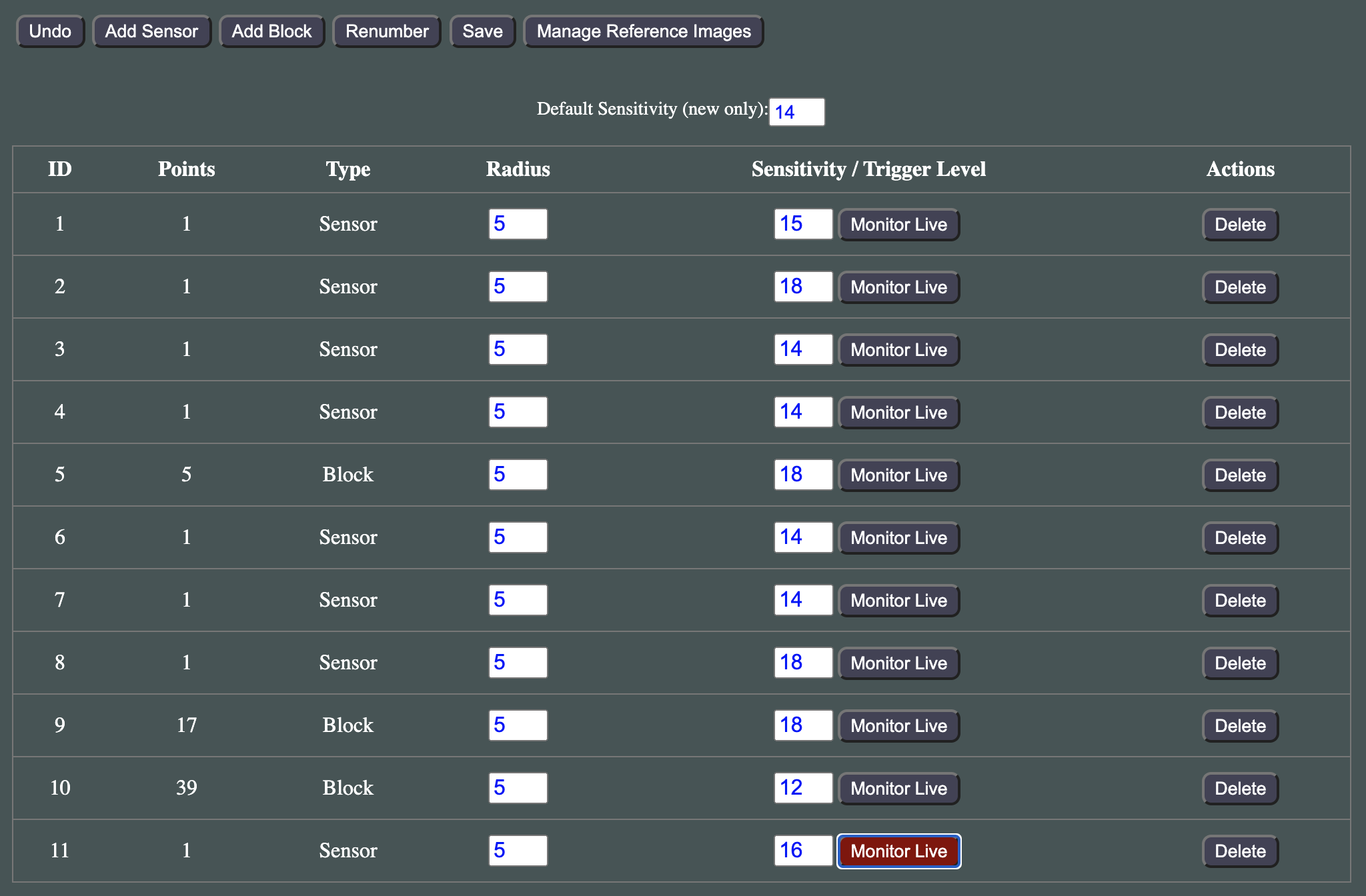Delete sensor ID 11
Image resolution: width=1366 pixels, height=896 pixels.
(x=1240, y=851)
